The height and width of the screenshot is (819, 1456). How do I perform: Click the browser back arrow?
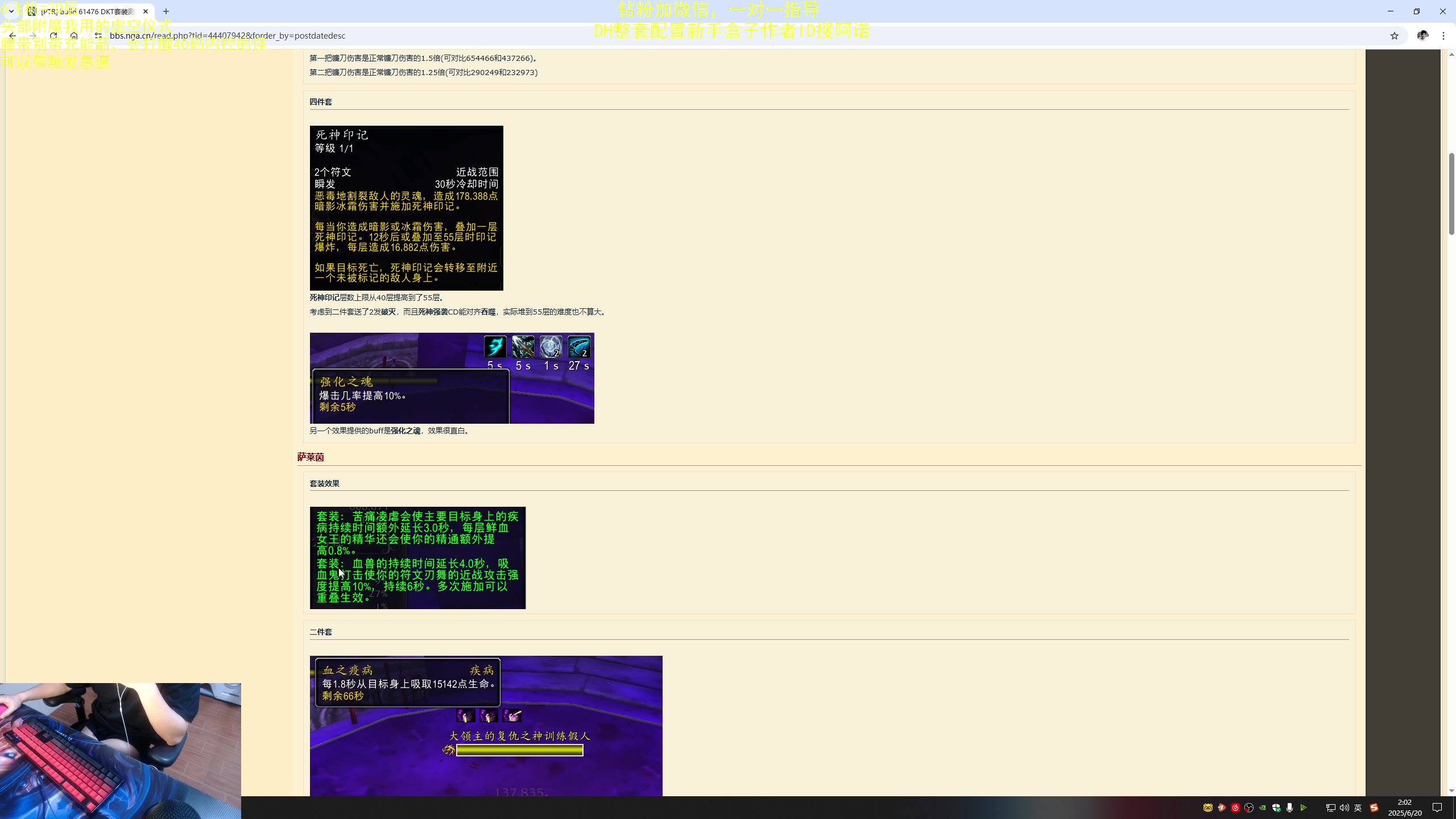pos(13,35)
